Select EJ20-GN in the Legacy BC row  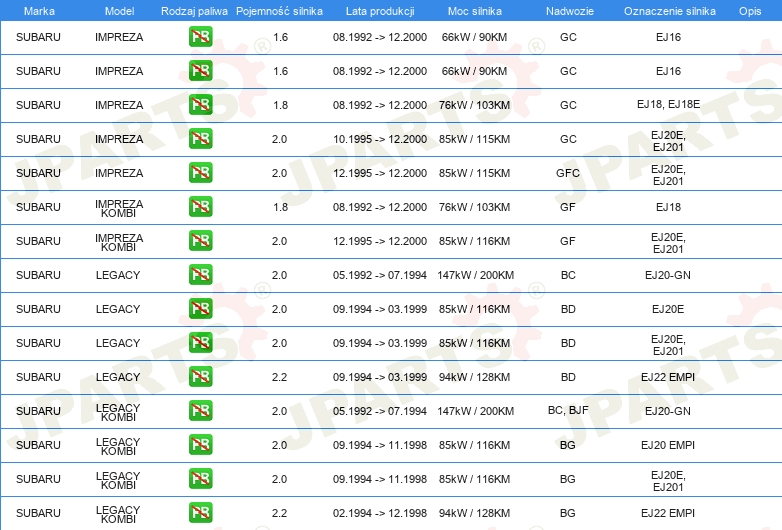click(x=668, y=275)
